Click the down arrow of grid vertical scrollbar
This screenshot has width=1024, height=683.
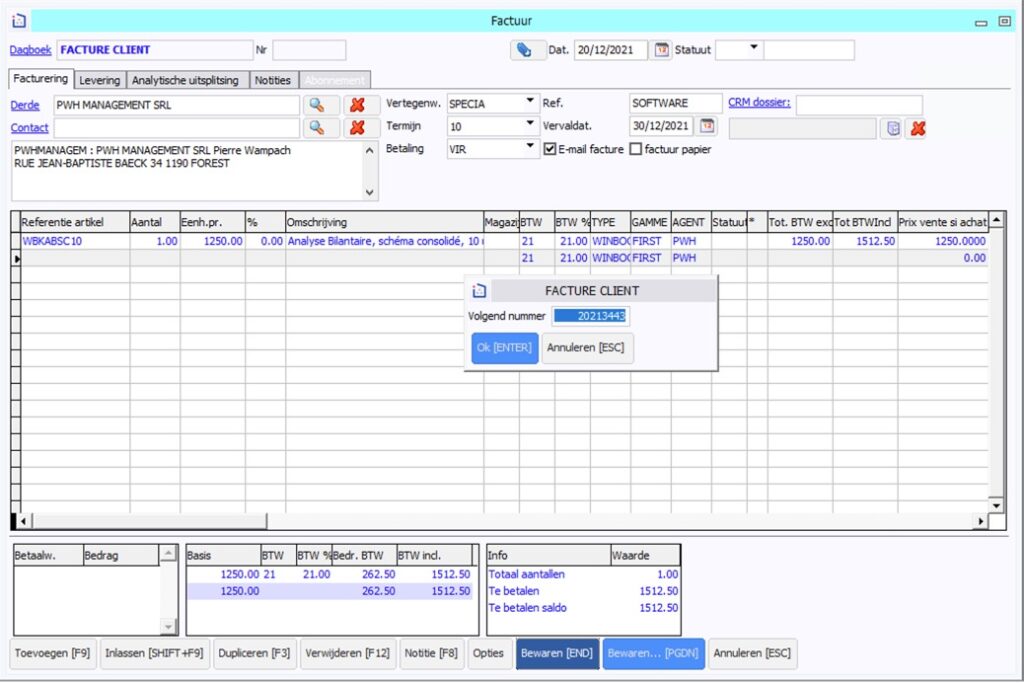(x=997, y=505)
